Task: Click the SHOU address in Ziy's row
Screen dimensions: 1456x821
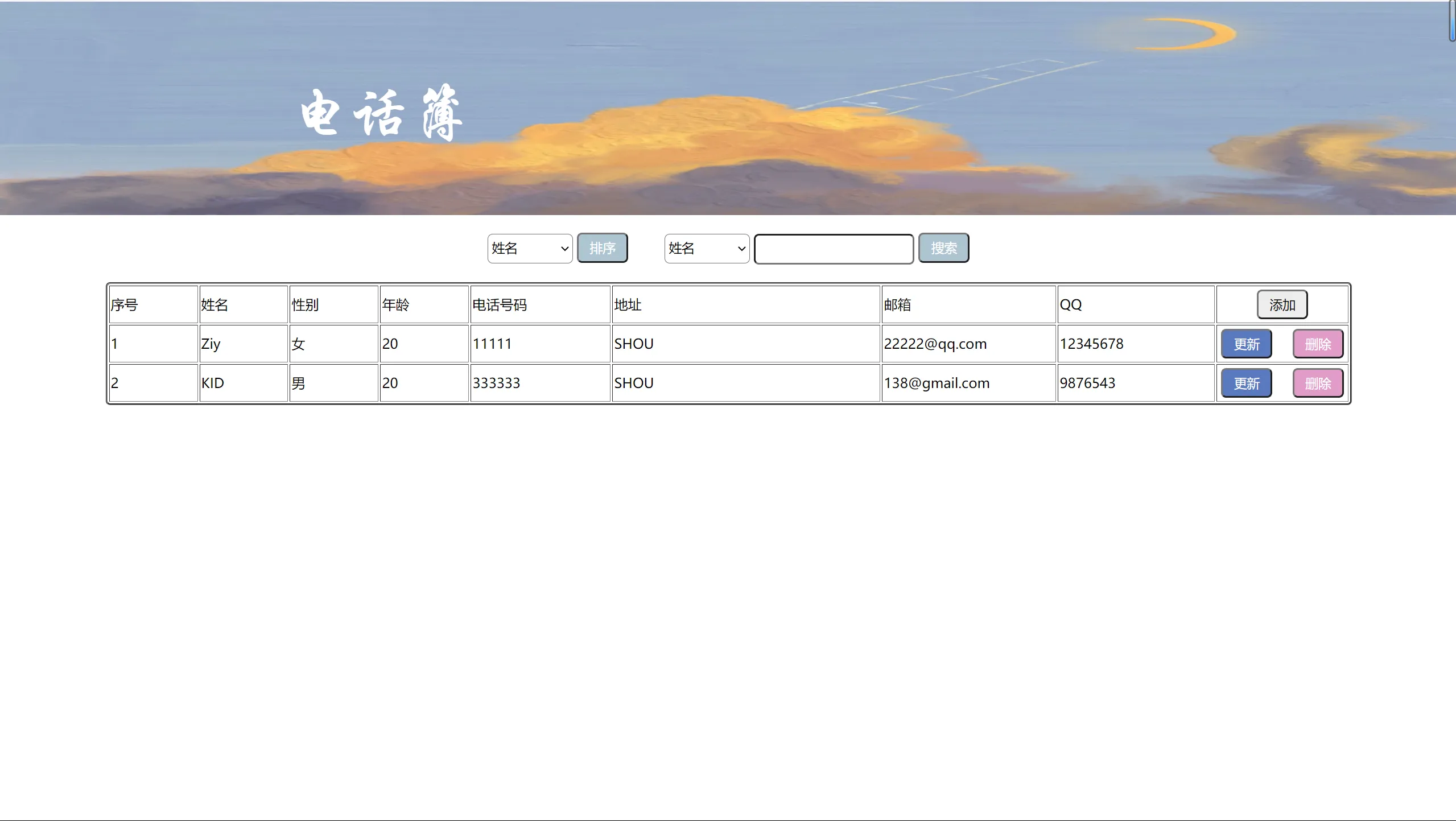Action: (x=746, y=344)
